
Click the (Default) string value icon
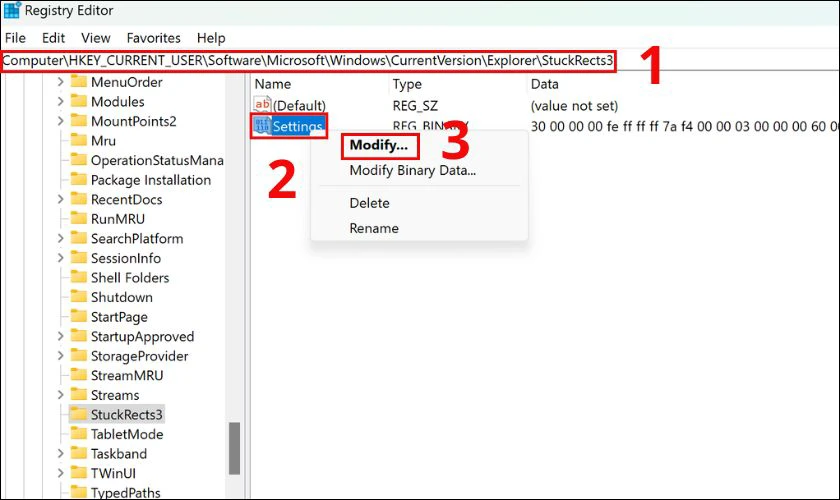262,105
